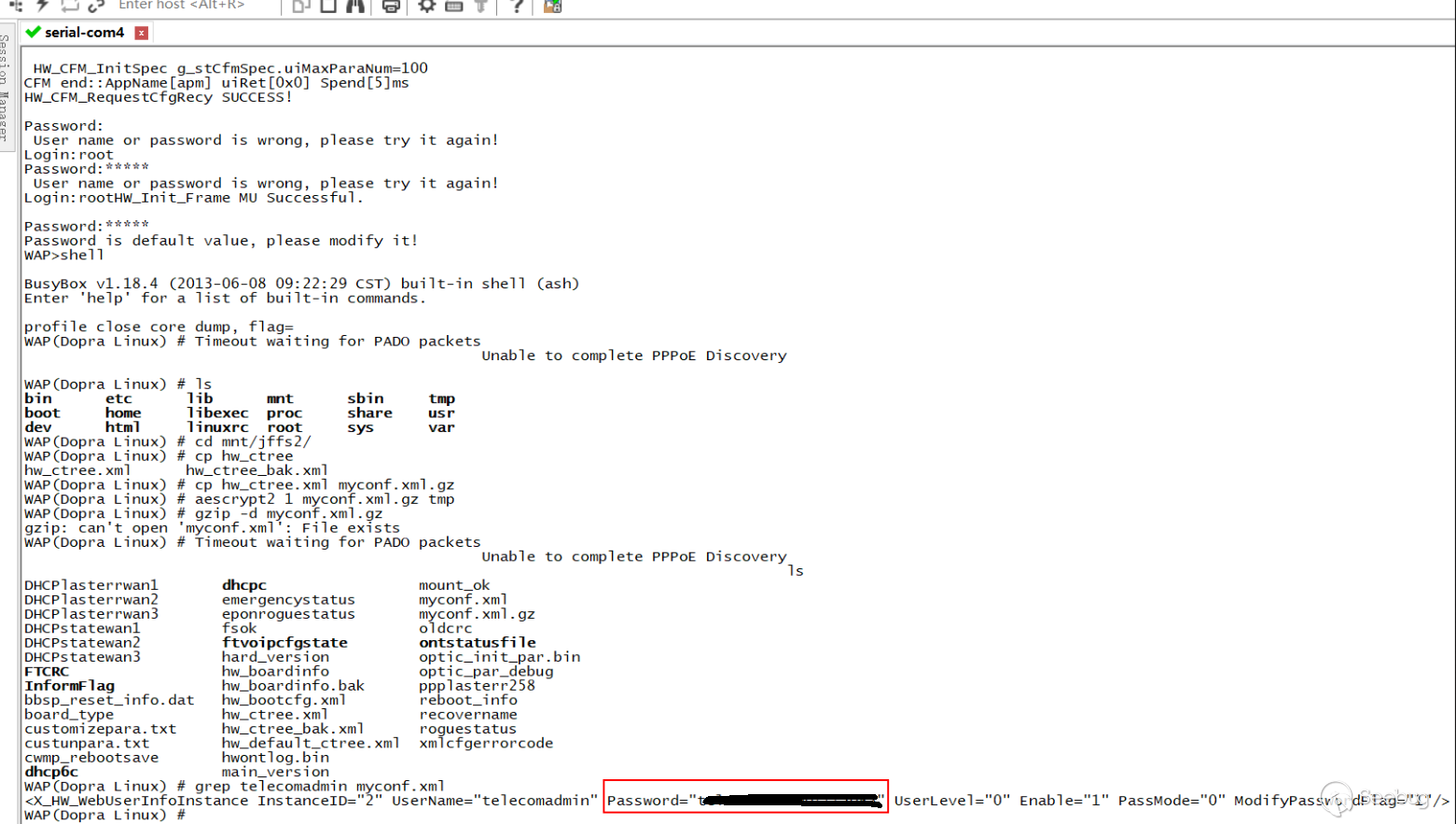Click 'emergencystatus' in the listing
The width and height of the screenshot is (1456, 824).
[x=288, y=600]
